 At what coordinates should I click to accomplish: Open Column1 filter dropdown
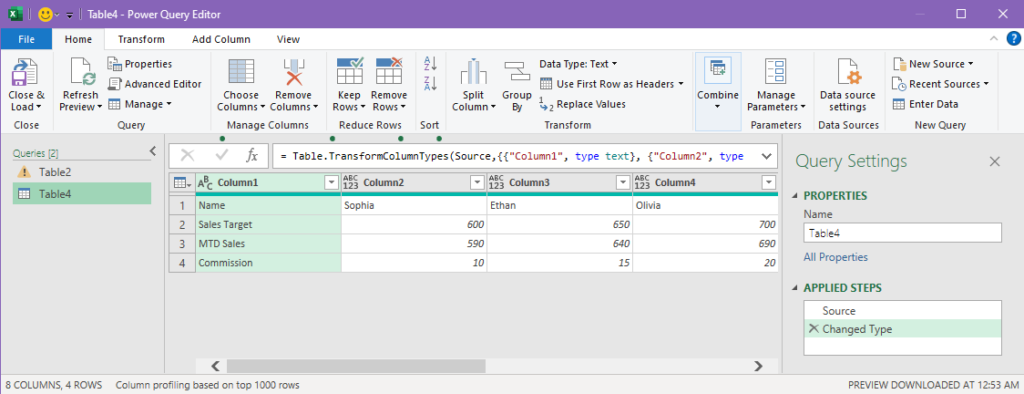(x=332, y=183)
